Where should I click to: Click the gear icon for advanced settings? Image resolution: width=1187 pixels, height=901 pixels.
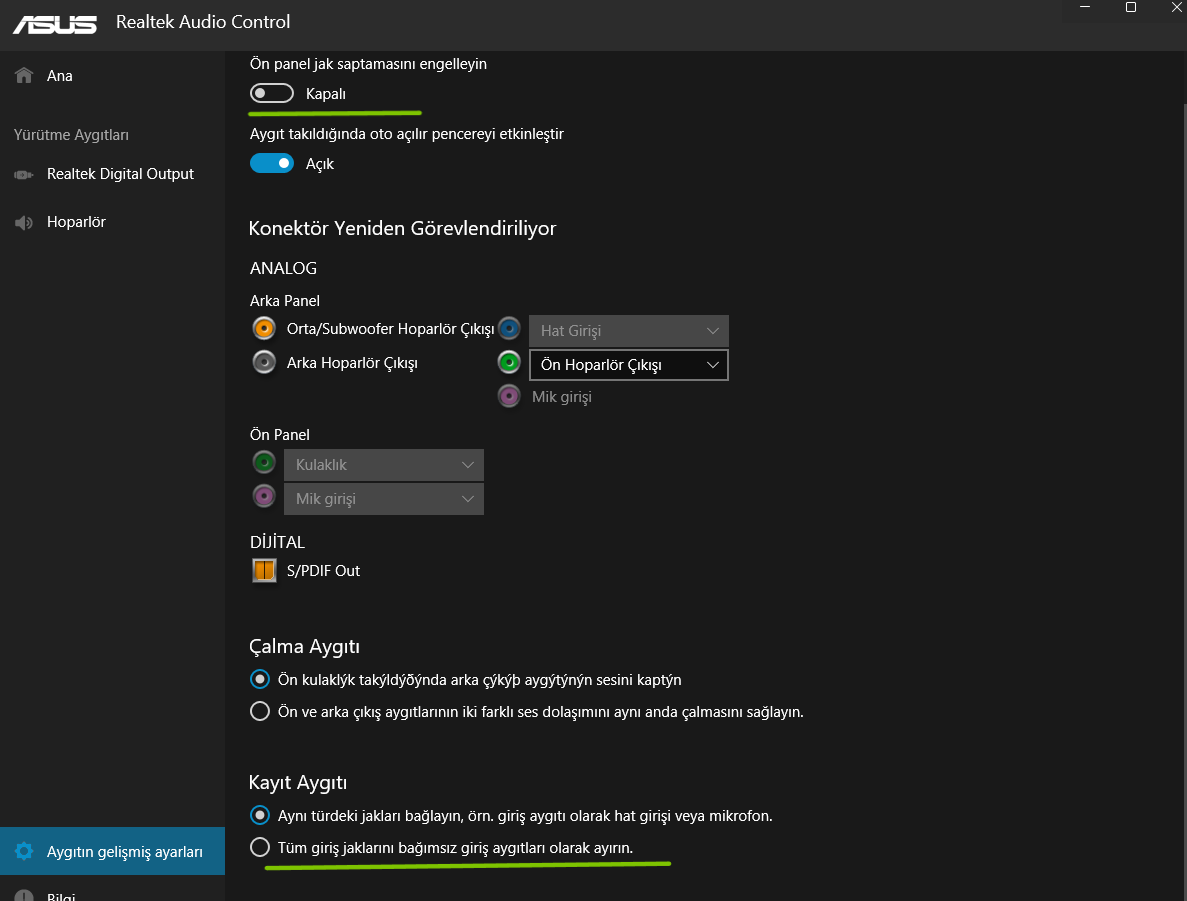(24, 851)
